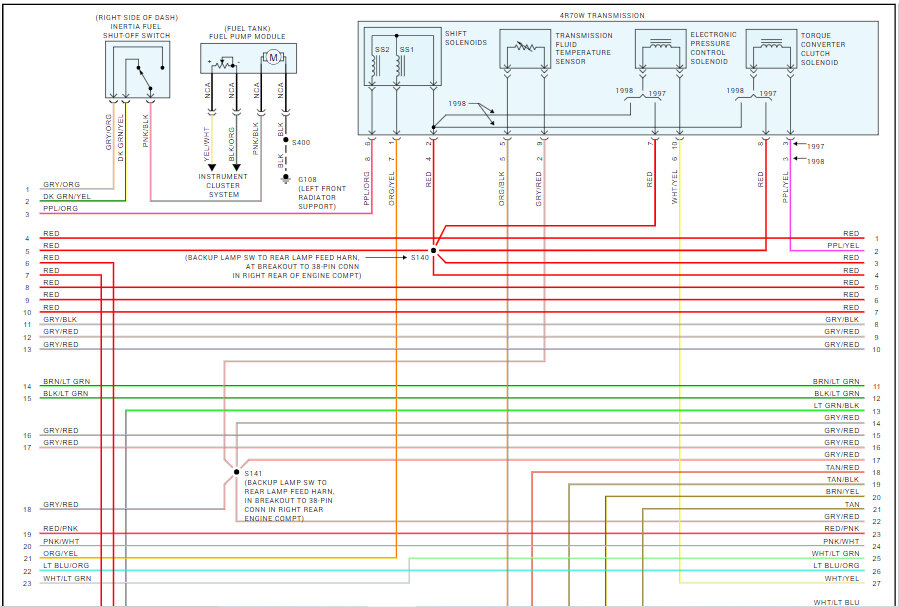Select the TRANSMISSION FLUID TEMPERATURE SENSOR label

tap(584, 48)
